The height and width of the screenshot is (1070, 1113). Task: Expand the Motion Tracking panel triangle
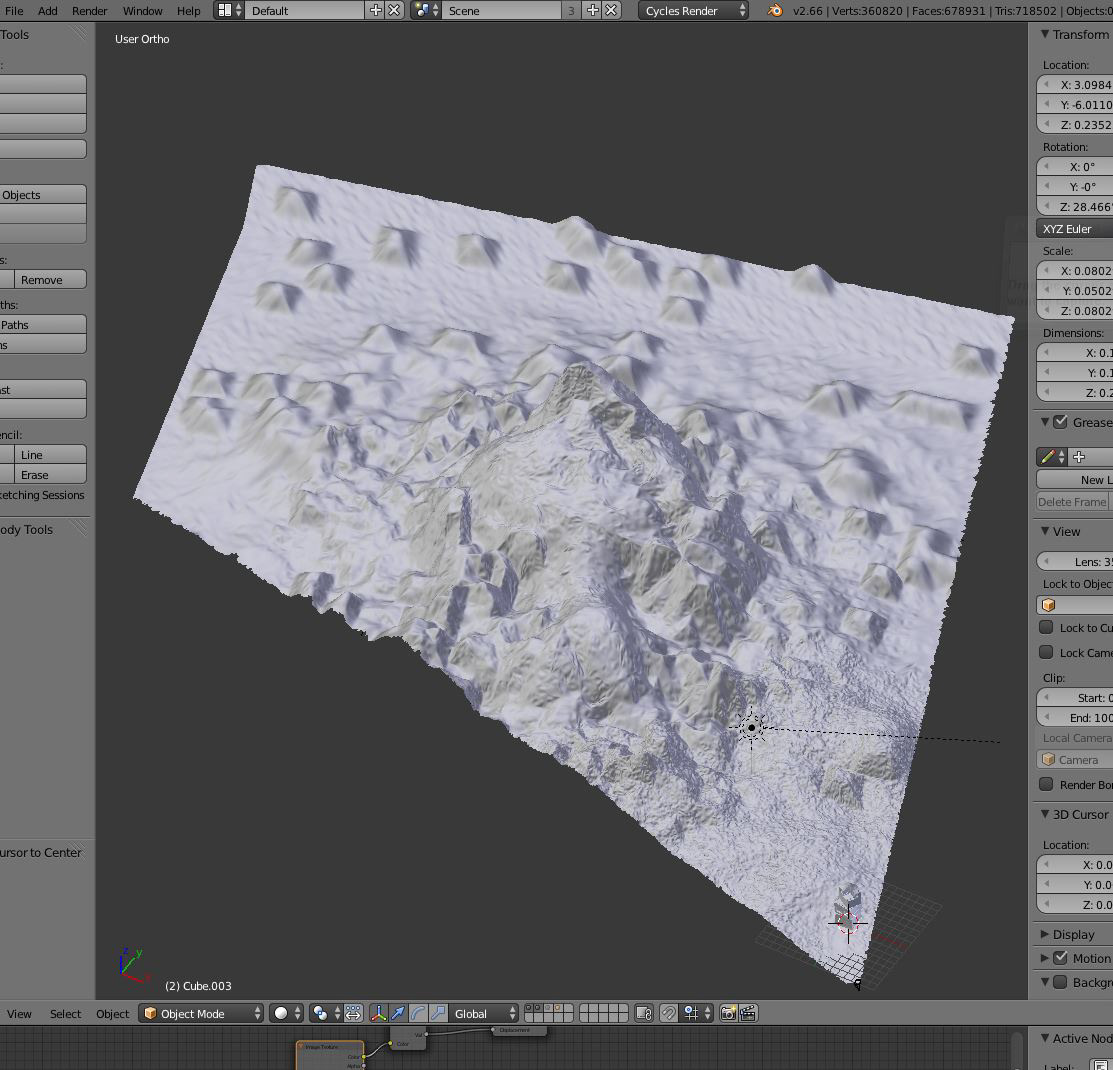pyautogui.click(x=1045, y=958)
